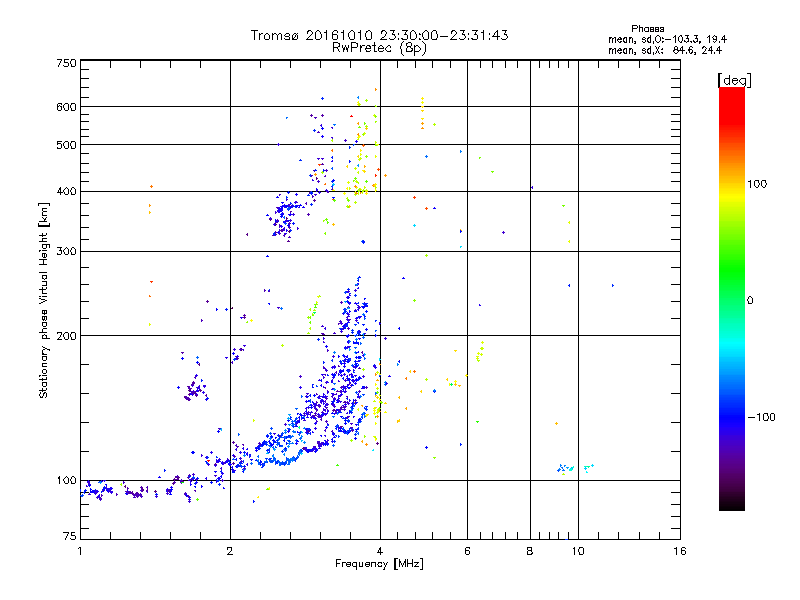Click the y-axis label "Stationary phase Virtual Height [km]"
Screen dimensions: 800x600
(44, 301)
